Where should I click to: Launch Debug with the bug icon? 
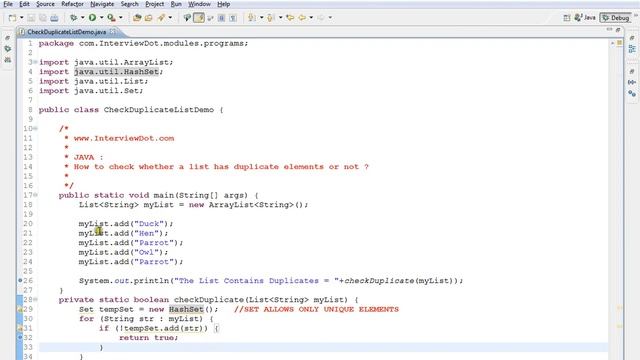[x=73, y=18]
